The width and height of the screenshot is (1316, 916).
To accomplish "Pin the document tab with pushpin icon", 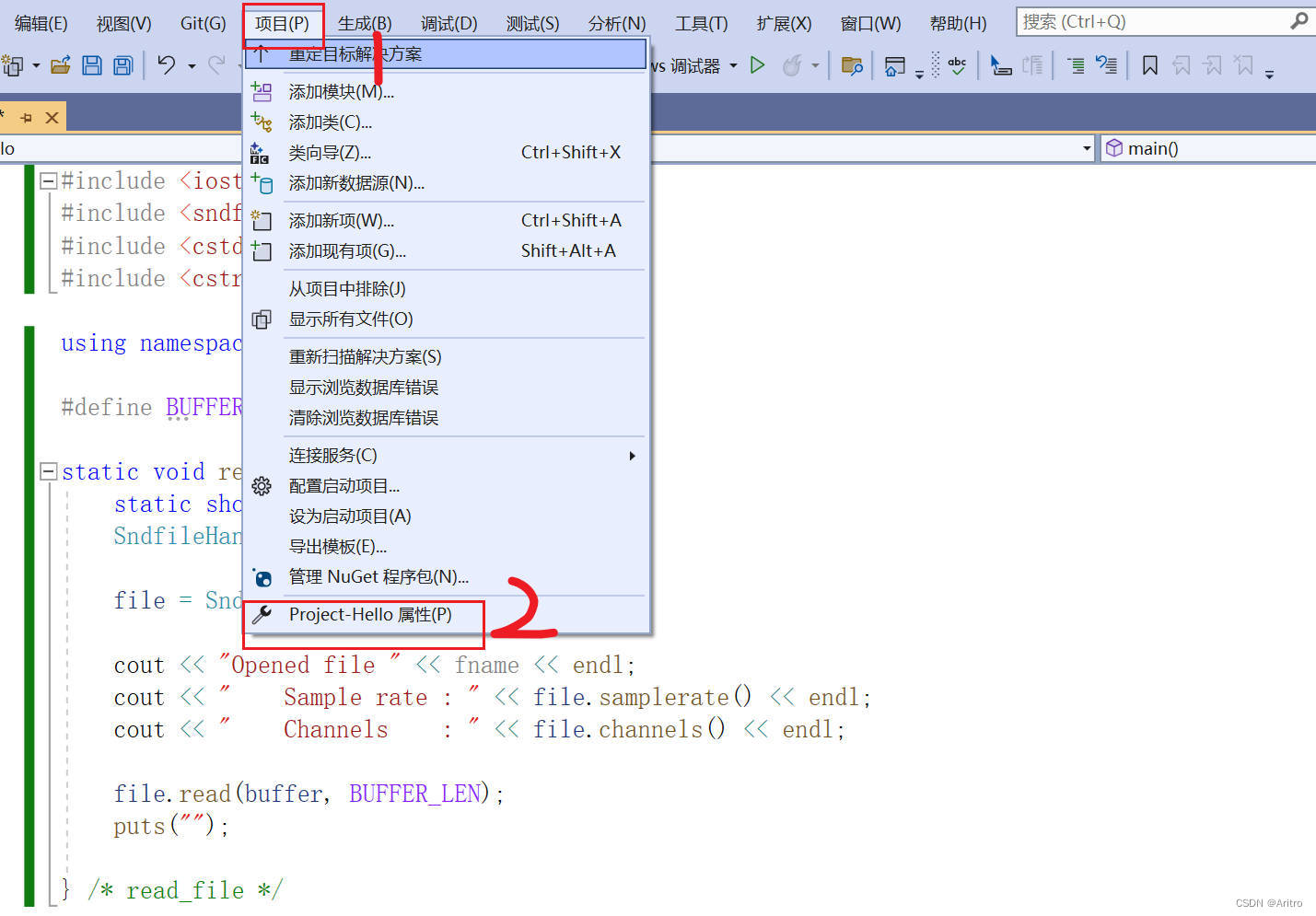I will [x=26, y=118].
